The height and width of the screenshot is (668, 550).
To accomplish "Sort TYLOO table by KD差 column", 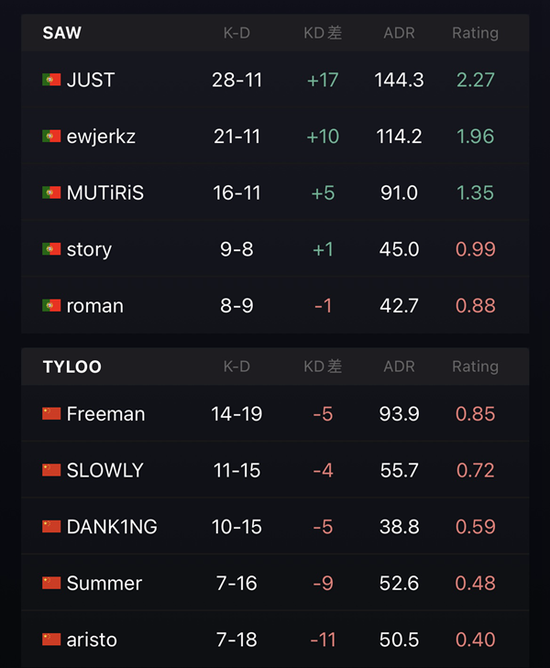I will 323,366.
